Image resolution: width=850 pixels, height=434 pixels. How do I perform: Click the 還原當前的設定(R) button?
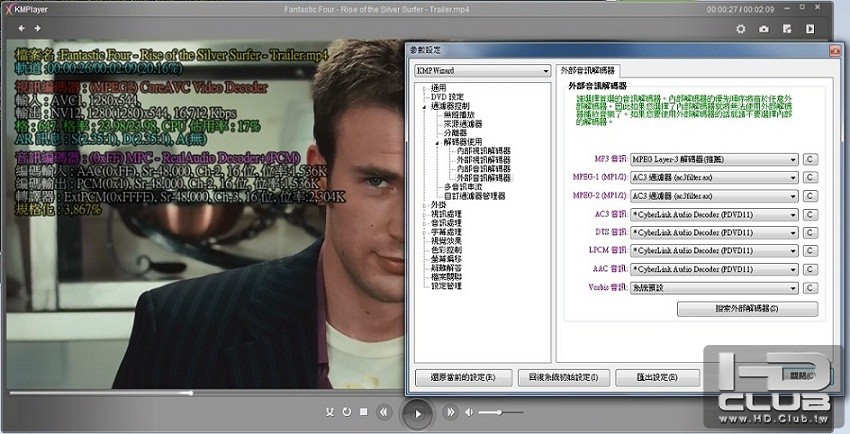pyautogui.click(x=463, y=377)
